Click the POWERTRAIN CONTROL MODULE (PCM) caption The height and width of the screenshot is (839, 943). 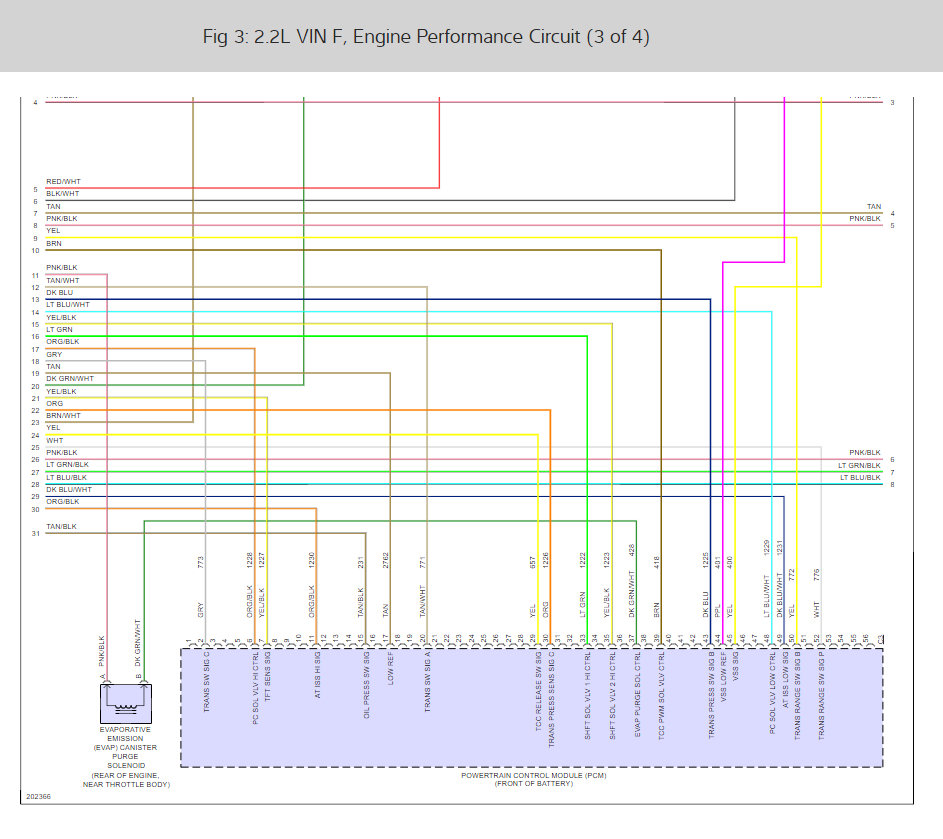coord(534,775)
